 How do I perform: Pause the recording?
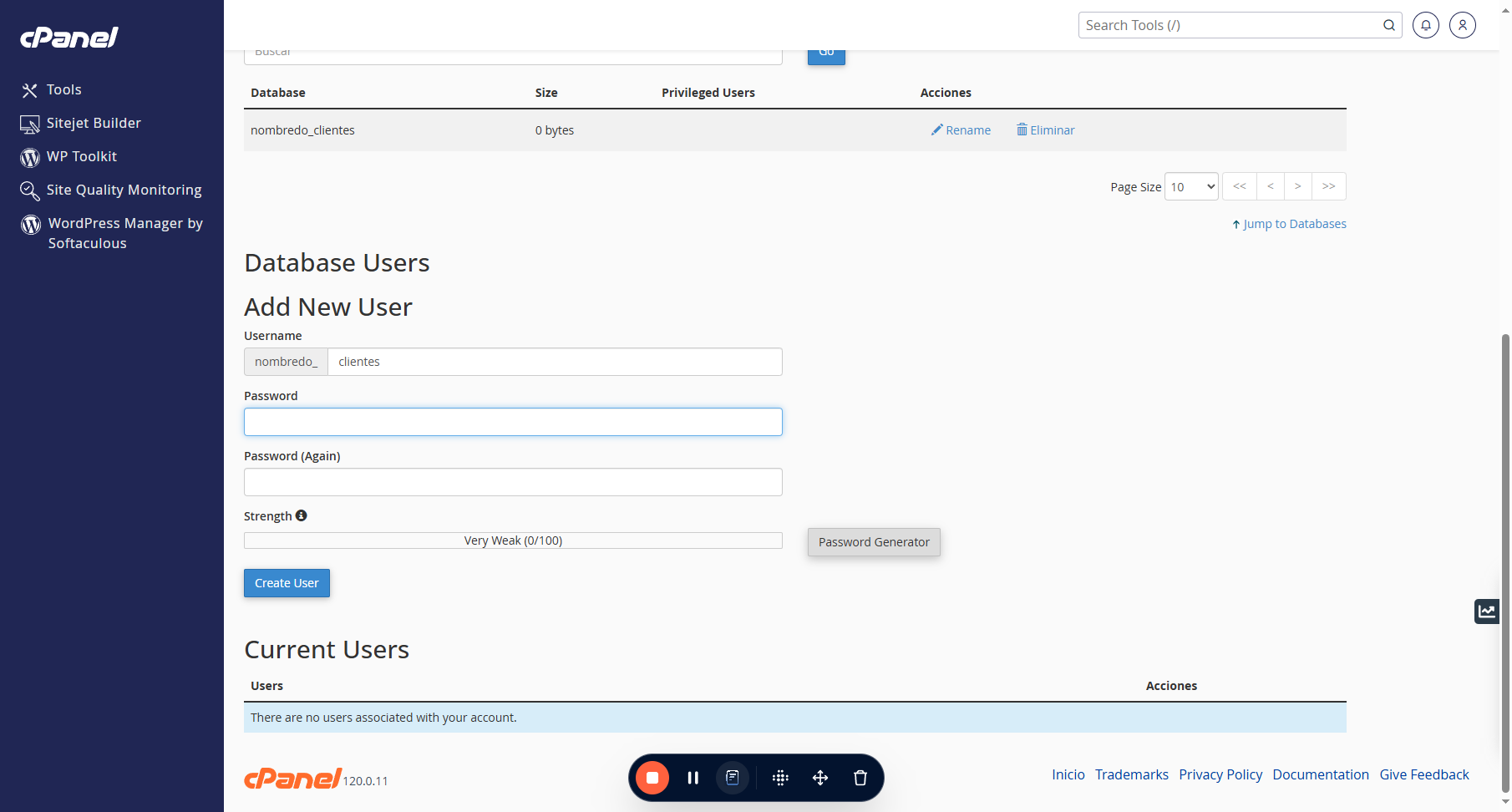tap(693, 778)
